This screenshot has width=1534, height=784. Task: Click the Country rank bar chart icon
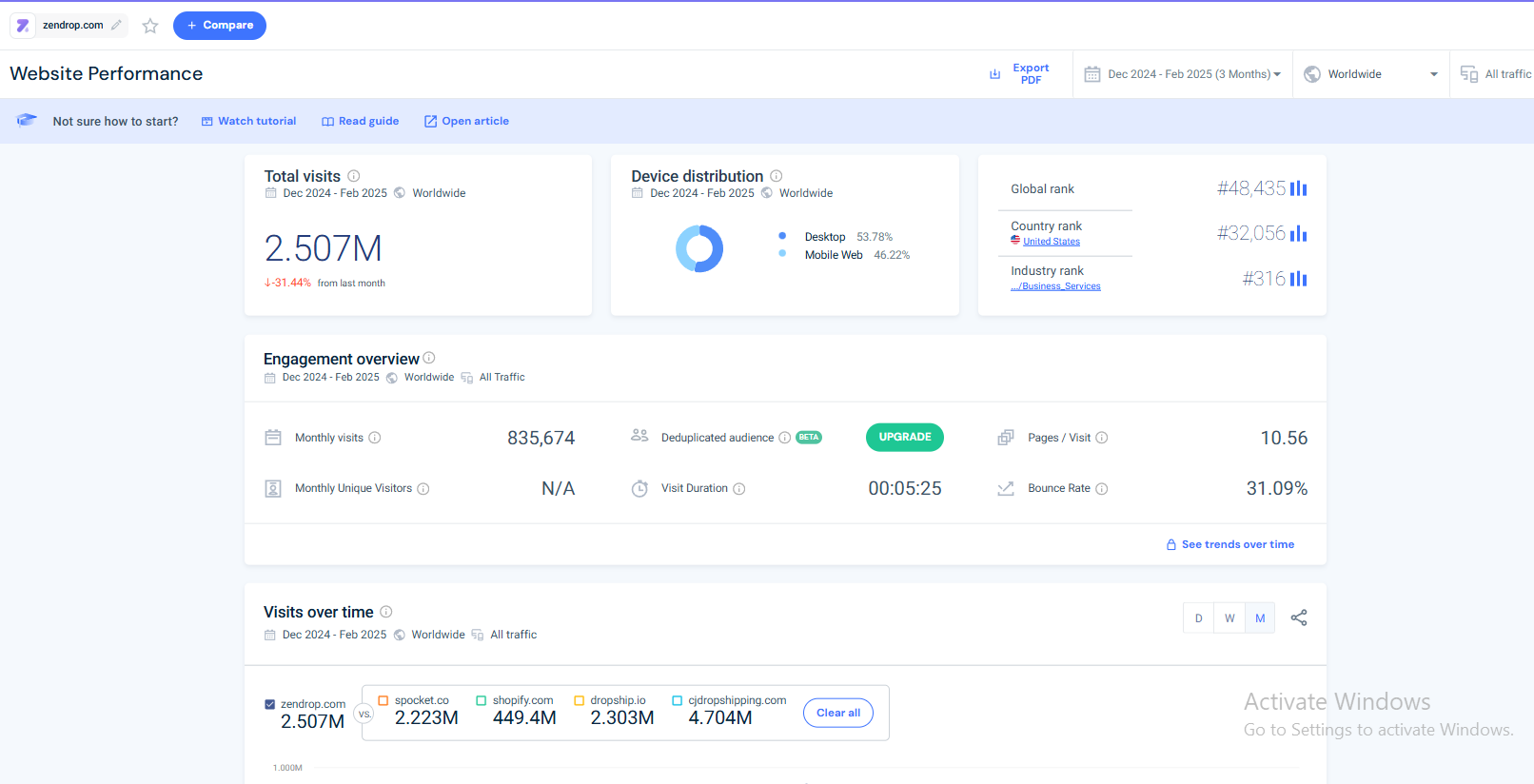1298,233
